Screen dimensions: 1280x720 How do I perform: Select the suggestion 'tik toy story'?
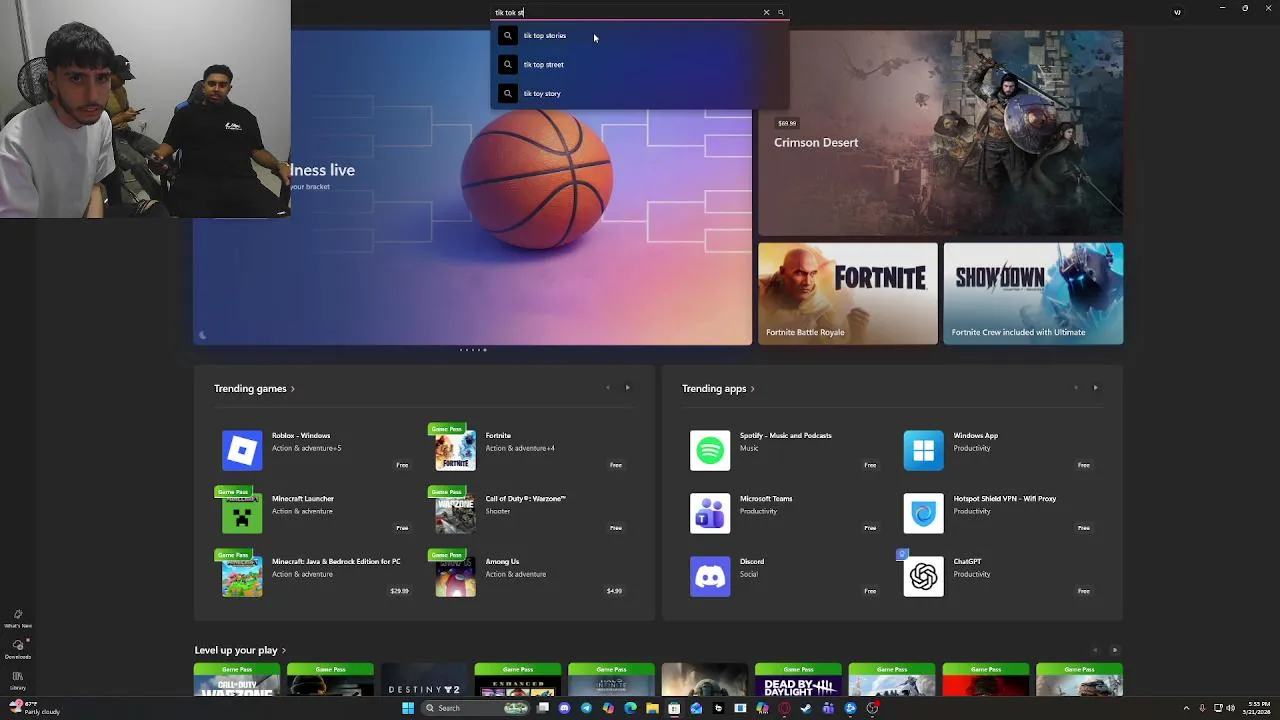640,94
